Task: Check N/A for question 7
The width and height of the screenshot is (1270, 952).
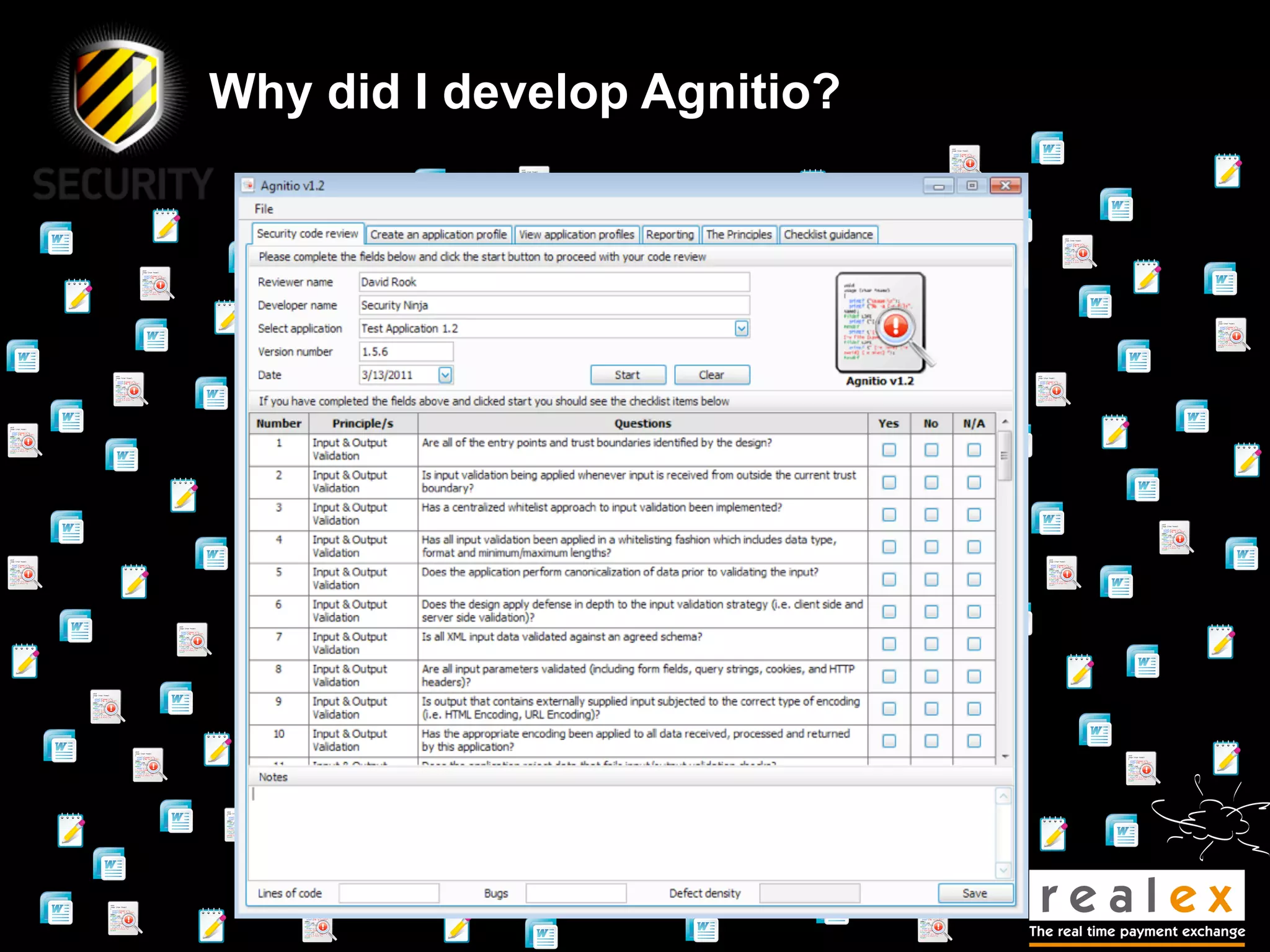Action: click(974, 644)
